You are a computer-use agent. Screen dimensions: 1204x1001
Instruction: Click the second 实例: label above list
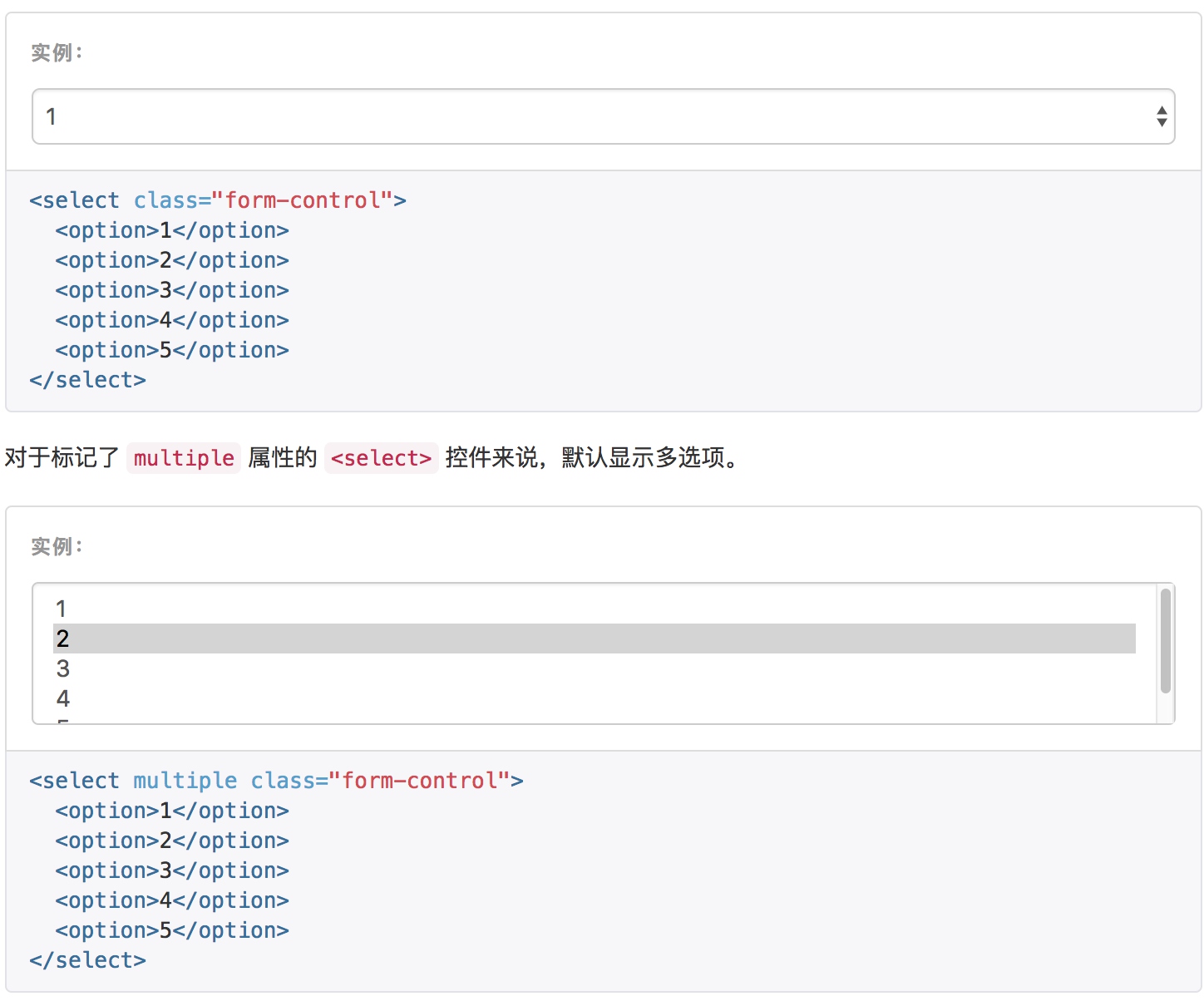[x=57, y=546]
